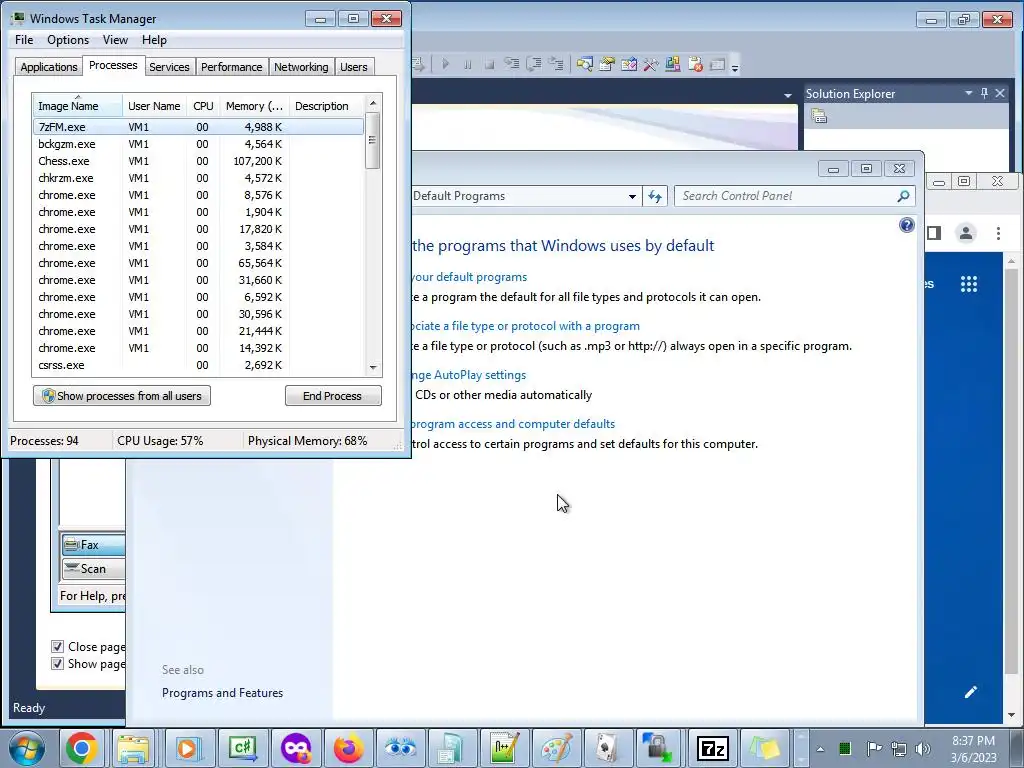Switch to the Applications tab
Screen dimensions: 1024x768
(48, 67)
